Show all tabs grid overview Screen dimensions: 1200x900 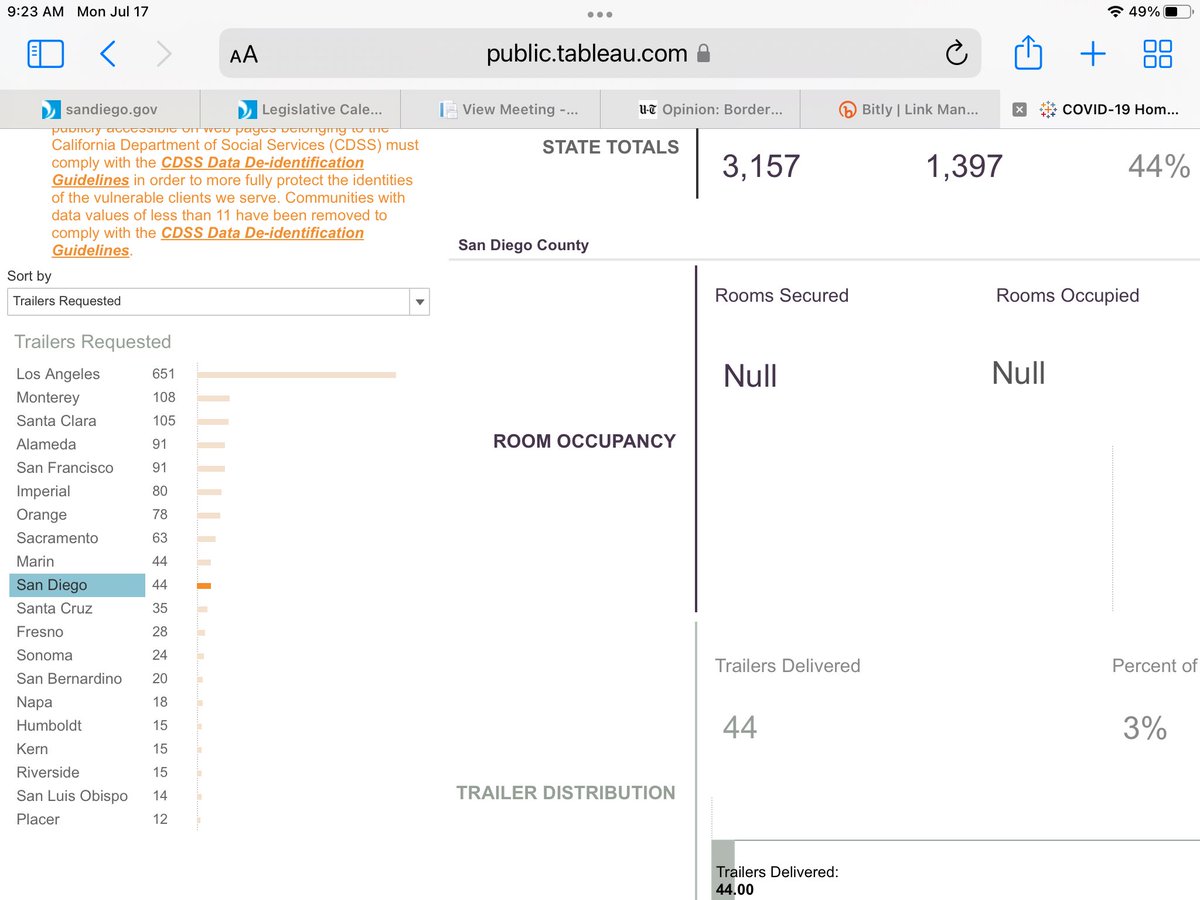point(1157,54)
